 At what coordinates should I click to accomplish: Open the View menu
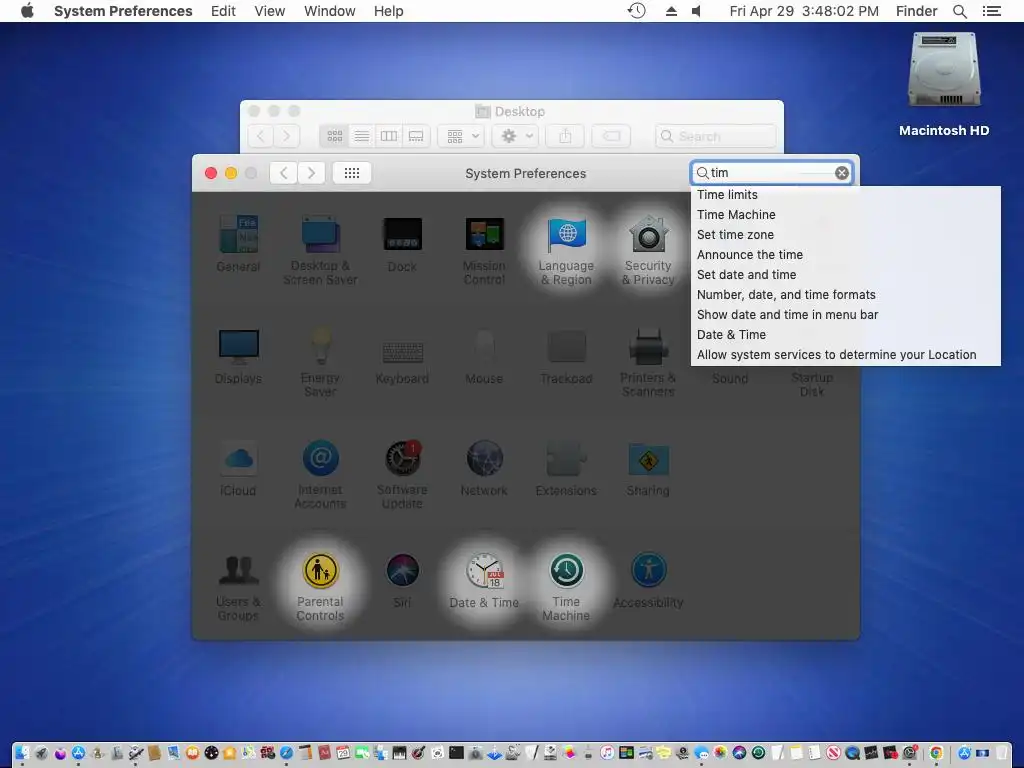click(x=270, y=11)
